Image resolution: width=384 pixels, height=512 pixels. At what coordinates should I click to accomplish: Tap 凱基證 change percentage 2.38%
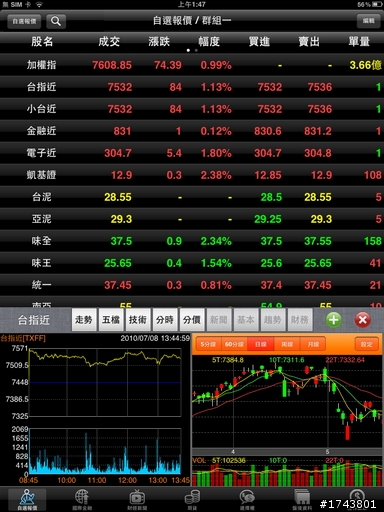click(216, 175)
